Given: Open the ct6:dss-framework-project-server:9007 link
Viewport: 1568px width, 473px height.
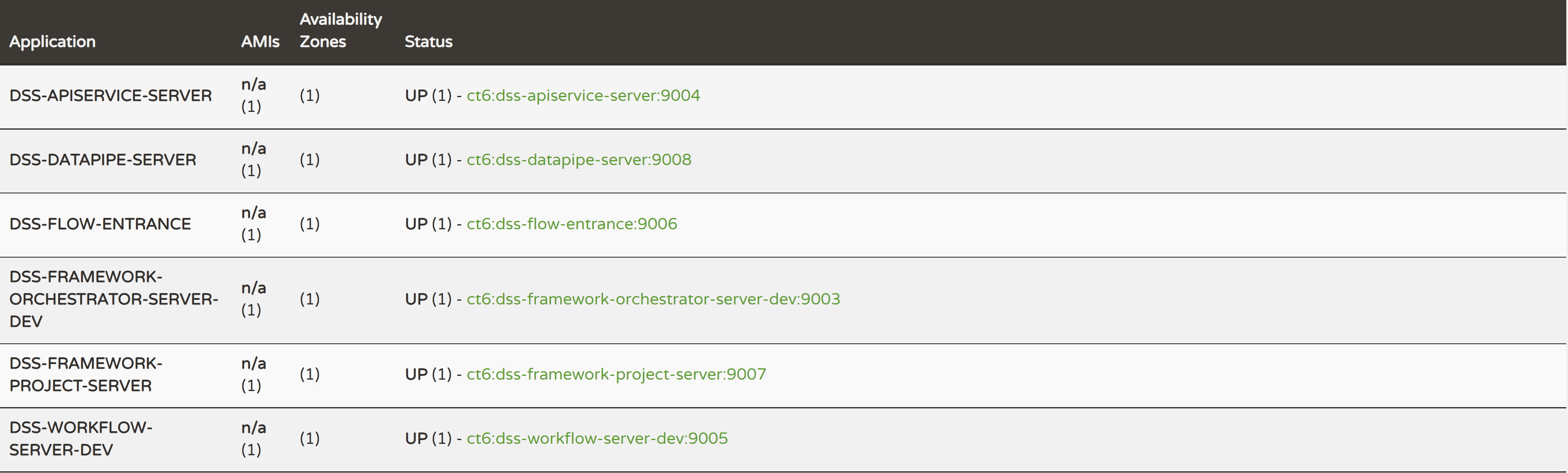Looking at the screenshot, I should pyautogui.click(x=616, y=374).
